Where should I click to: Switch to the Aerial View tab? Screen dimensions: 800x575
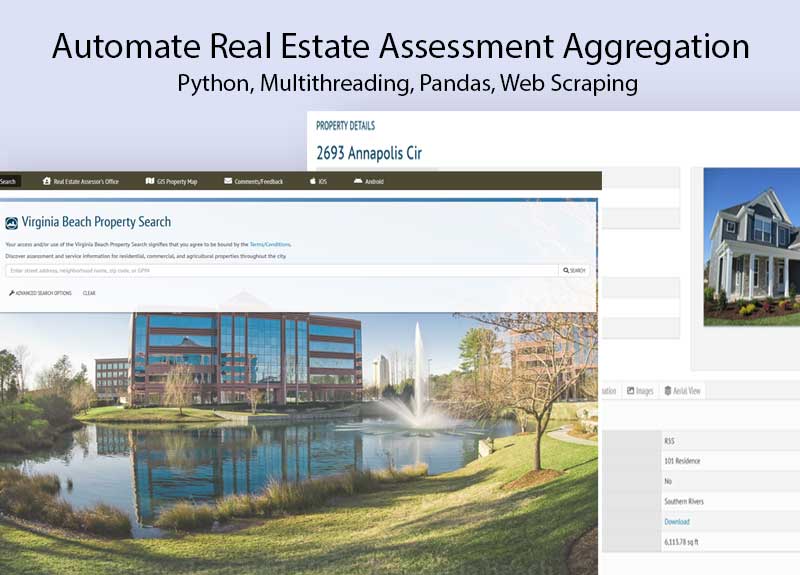coord(683,391)
